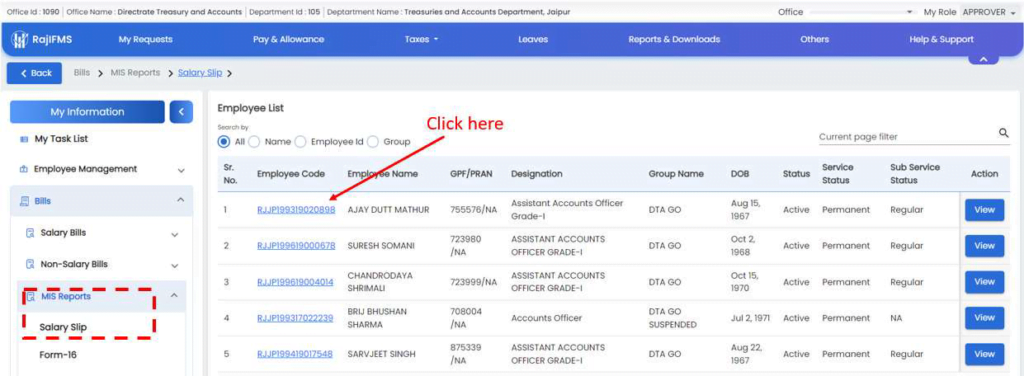Click the Sub Service Status column header
Screen dimensions: 1024x376
click(915, 174)
